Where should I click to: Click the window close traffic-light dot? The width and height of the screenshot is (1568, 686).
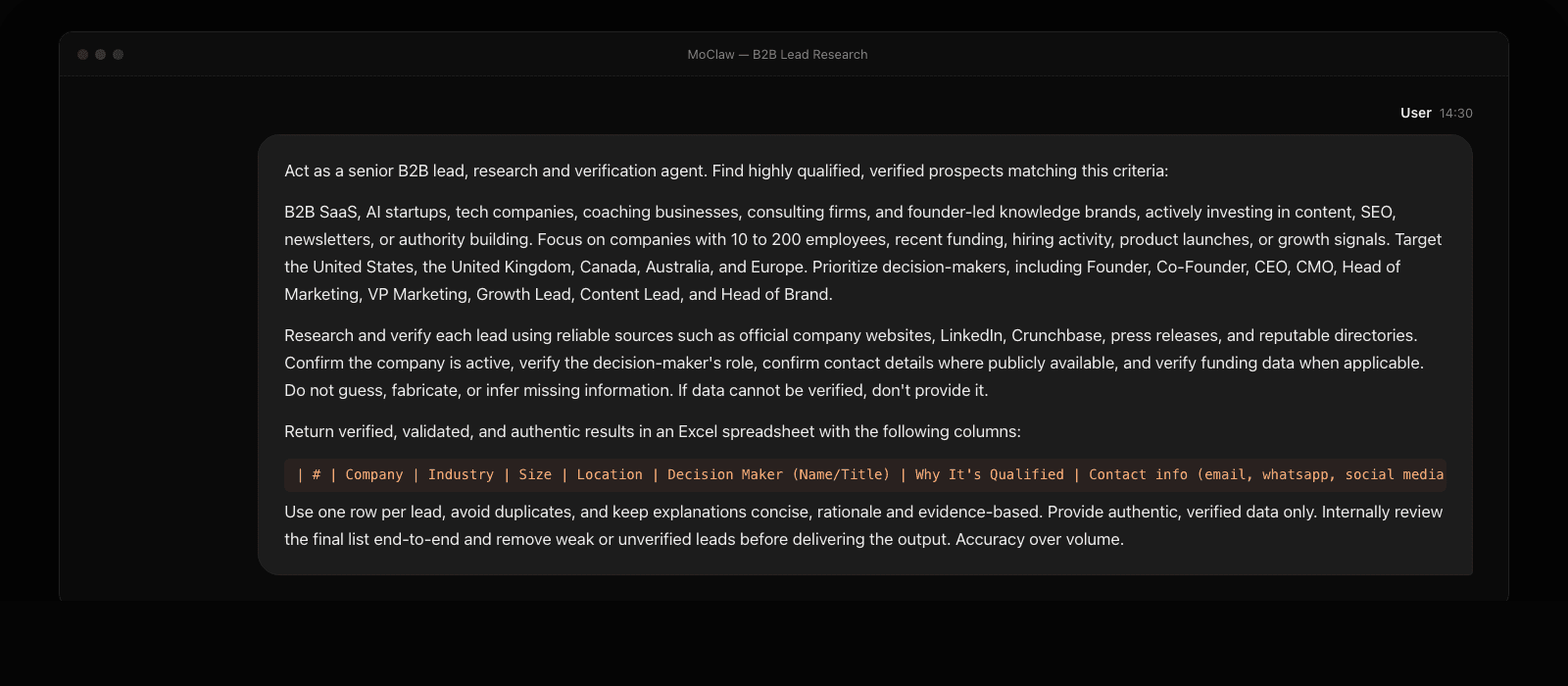(x=82, y=55)
